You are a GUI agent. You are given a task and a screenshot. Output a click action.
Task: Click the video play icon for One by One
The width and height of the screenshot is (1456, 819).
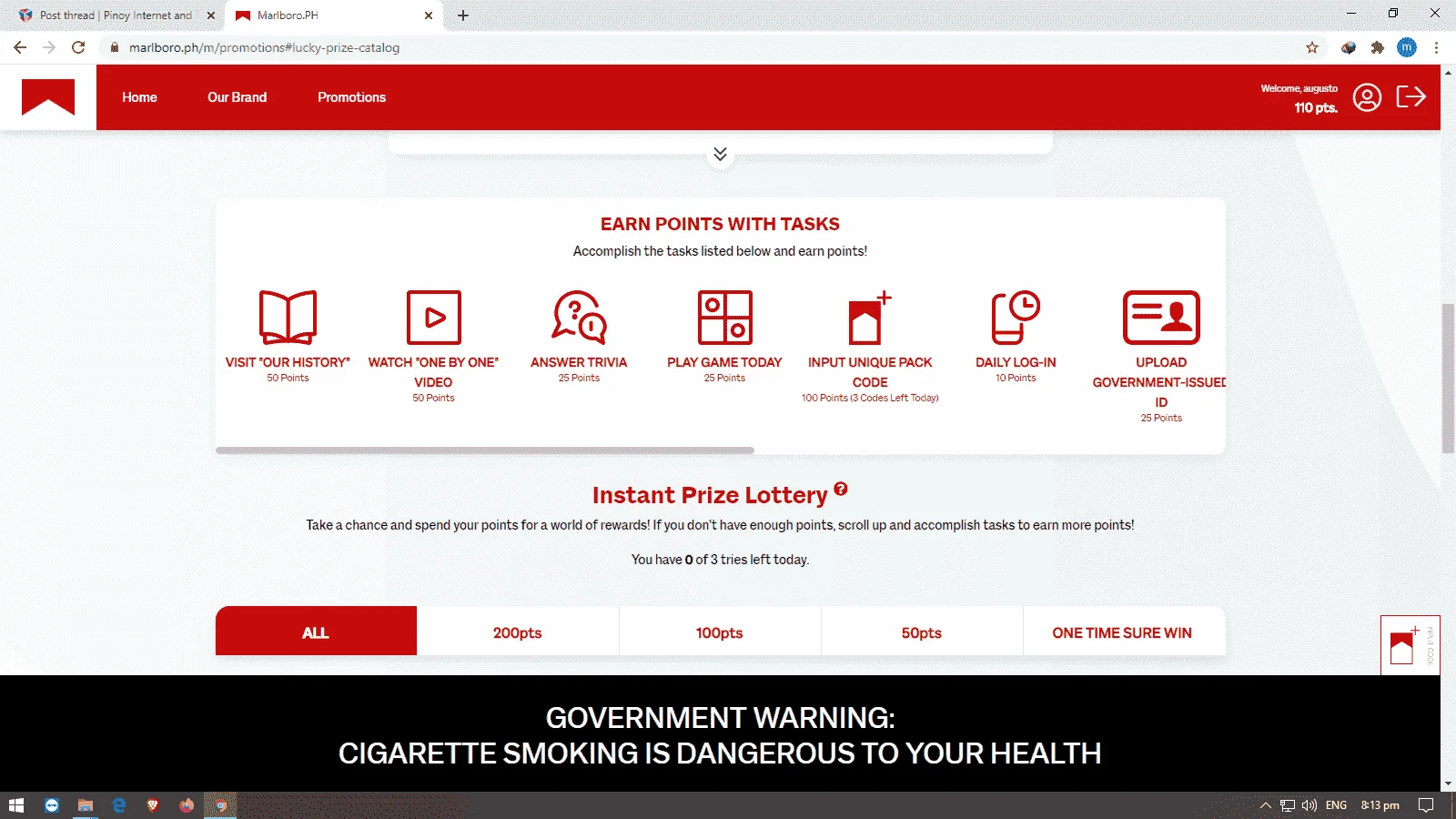[433, 317]
